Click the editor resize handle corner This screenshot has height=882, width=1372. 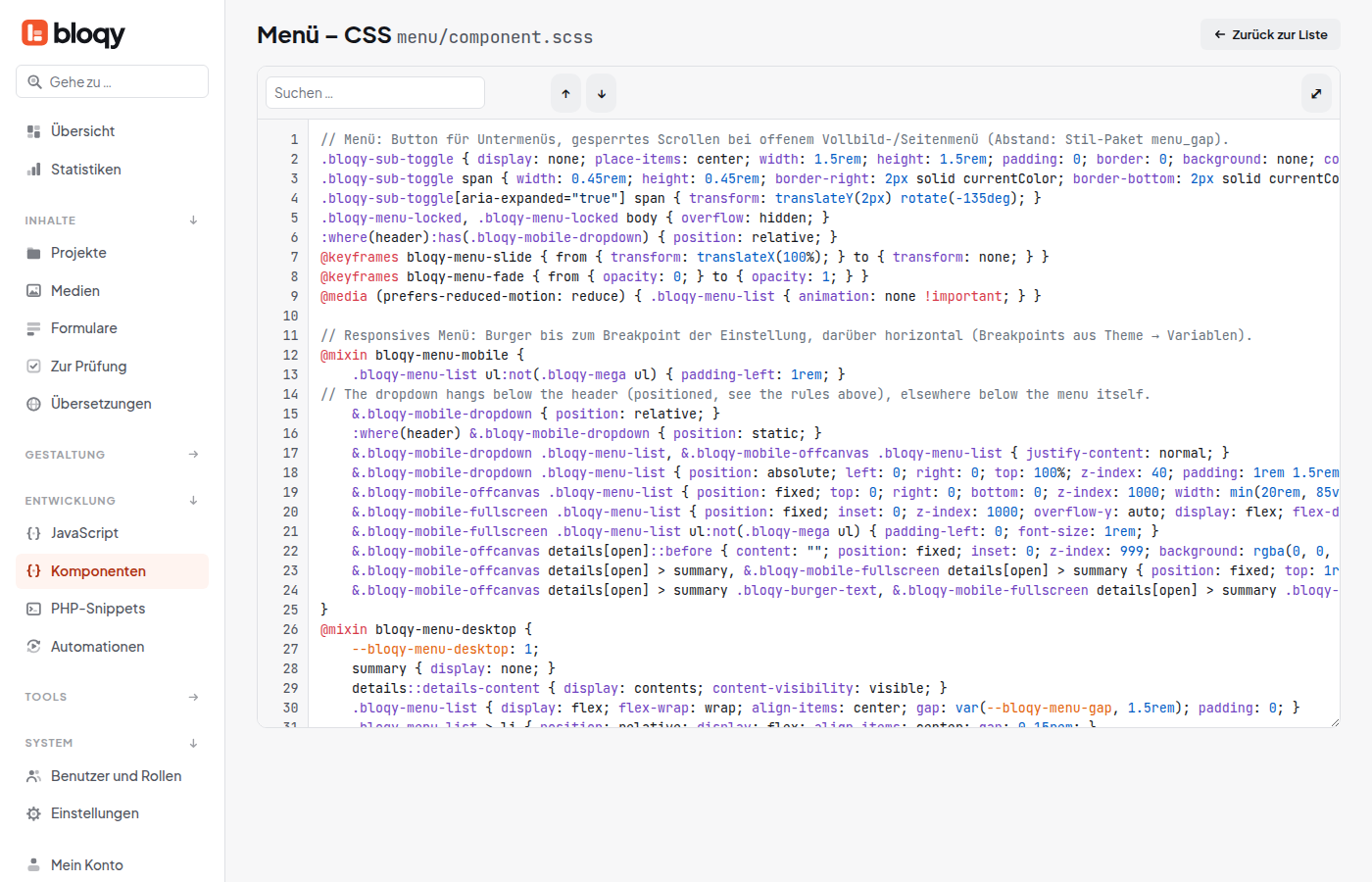(1335, 722)
